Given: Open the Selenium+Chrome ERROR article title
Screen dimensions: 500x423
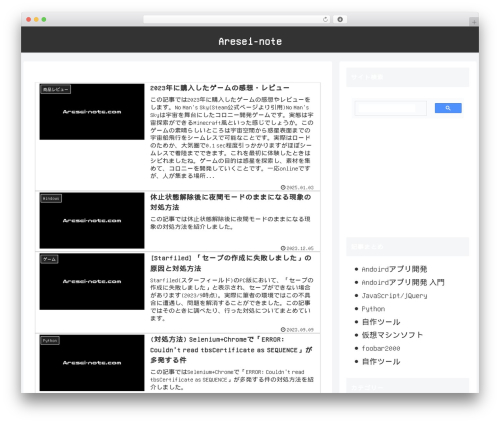Looking at the screenshot, I should coord(231,350).
